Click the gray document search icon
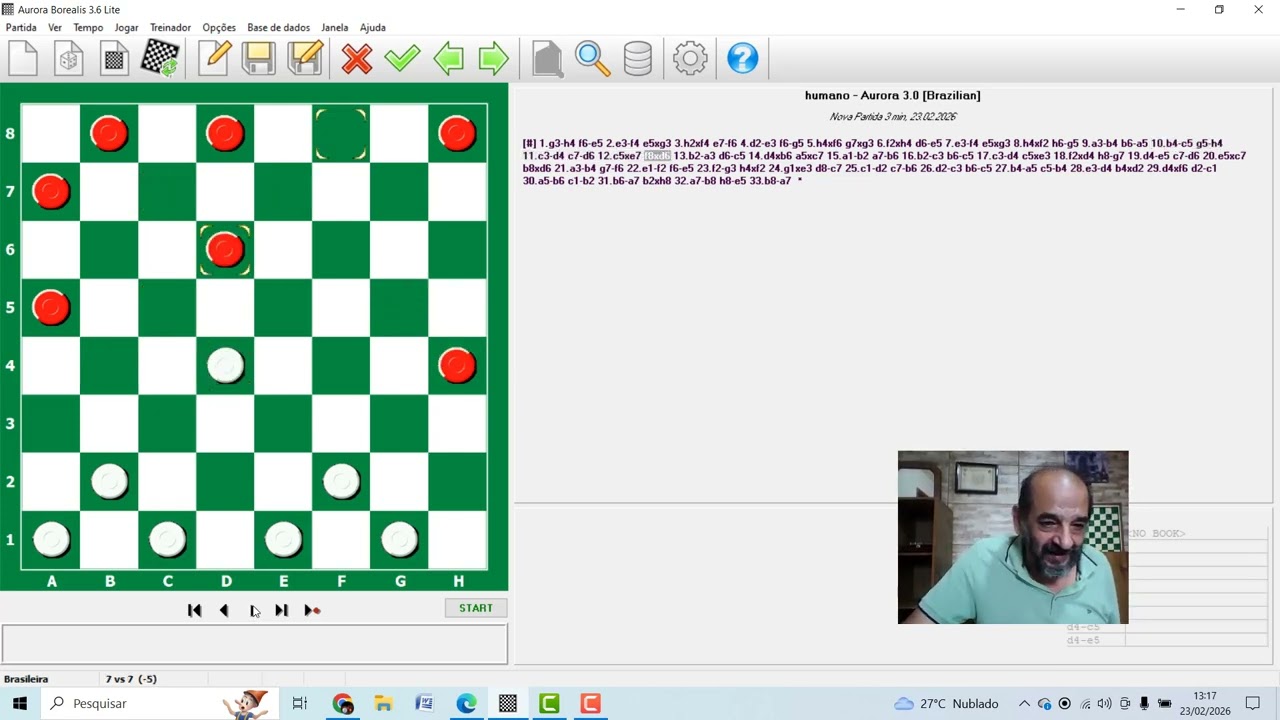This screenshot has width=1280, height=720. pos(547,58)
